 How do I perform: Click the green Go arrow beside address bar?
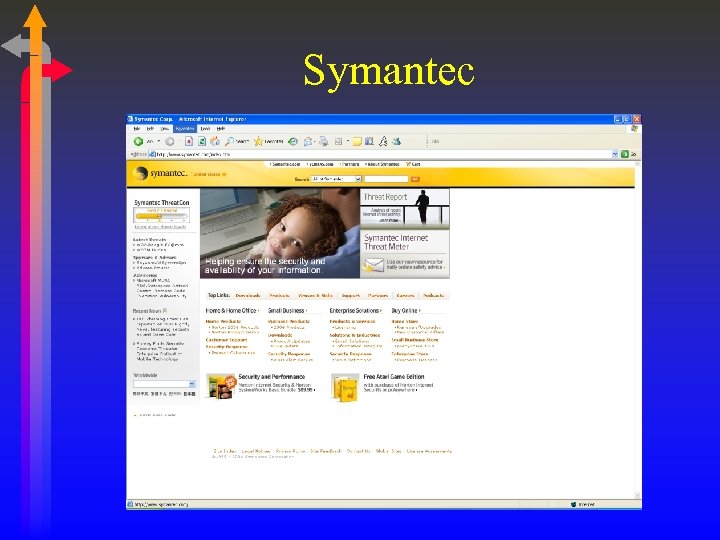point(624,154)
